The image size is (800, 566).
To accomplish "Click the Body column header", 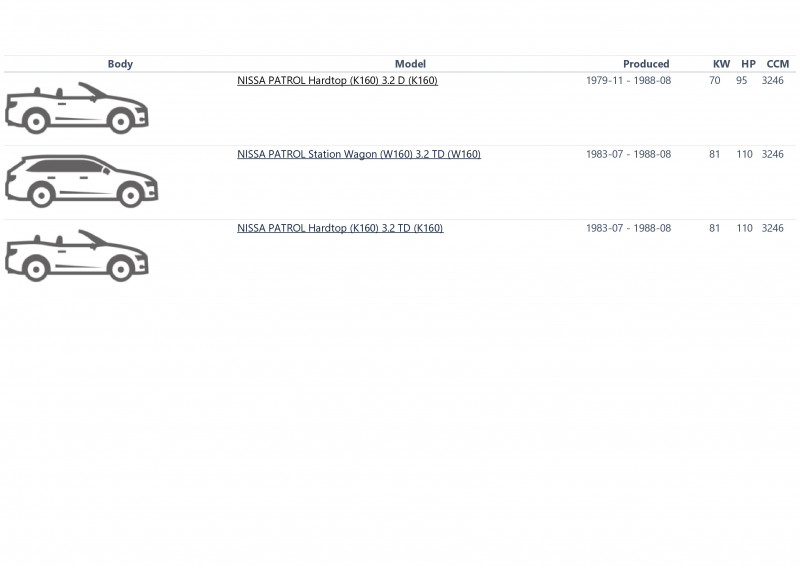I will [120, 64].
